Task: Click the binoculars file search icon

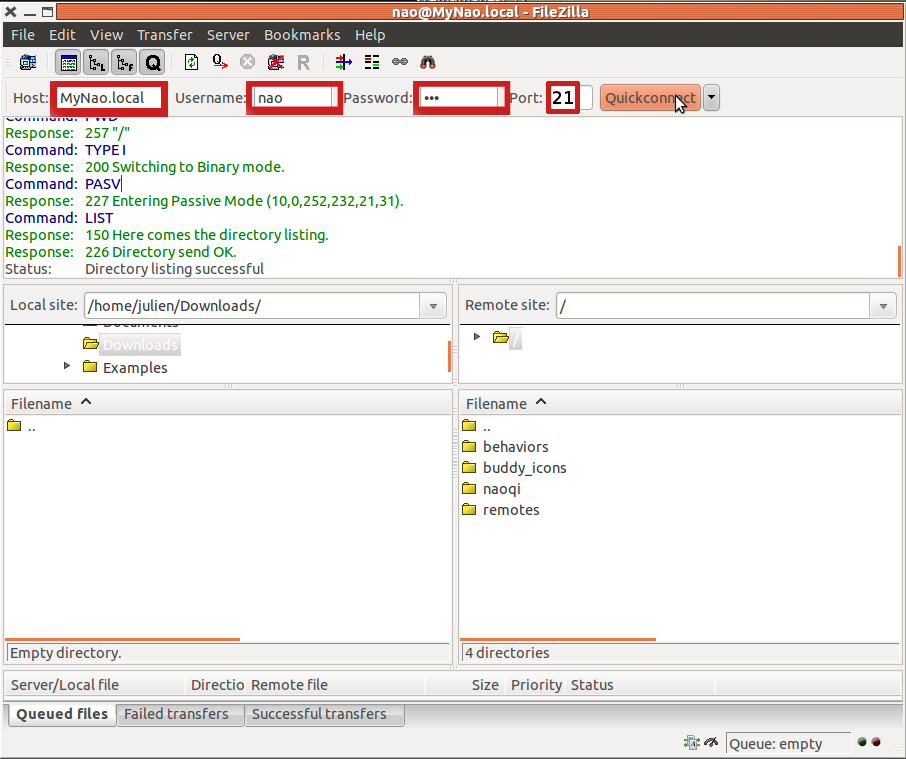Action: (428, 62)
